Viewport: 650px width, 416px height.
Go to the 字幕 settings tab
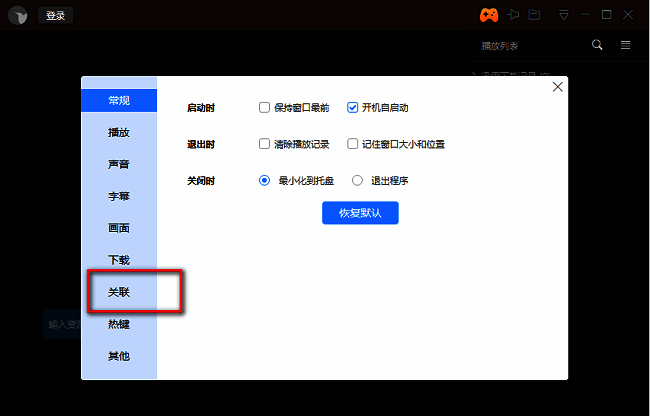point(119,196)
